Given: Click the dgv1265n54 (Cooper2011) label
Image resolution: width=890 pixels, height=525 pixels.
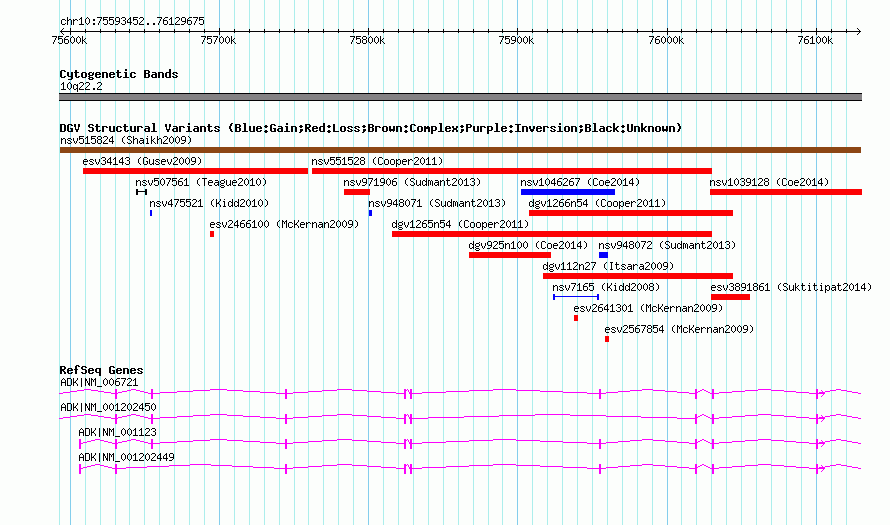Looking at the screenshot, I should pos(460,224).
